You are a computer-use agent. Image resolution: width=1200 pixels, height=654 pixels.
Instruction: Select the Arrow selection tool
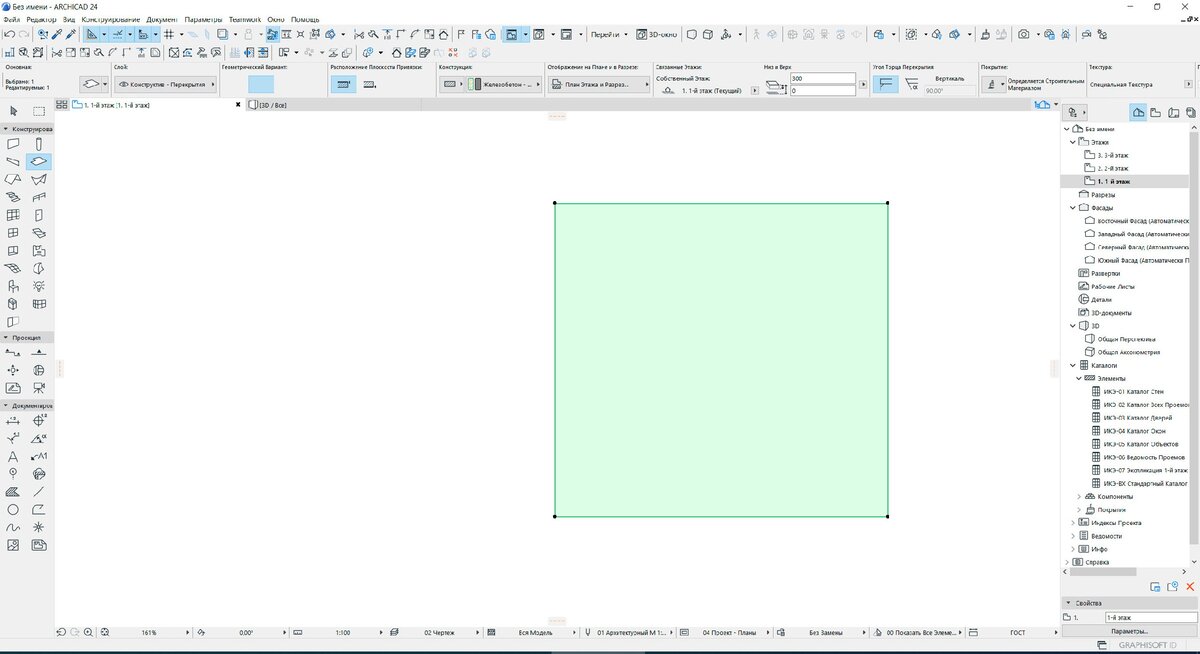[13, 111]
